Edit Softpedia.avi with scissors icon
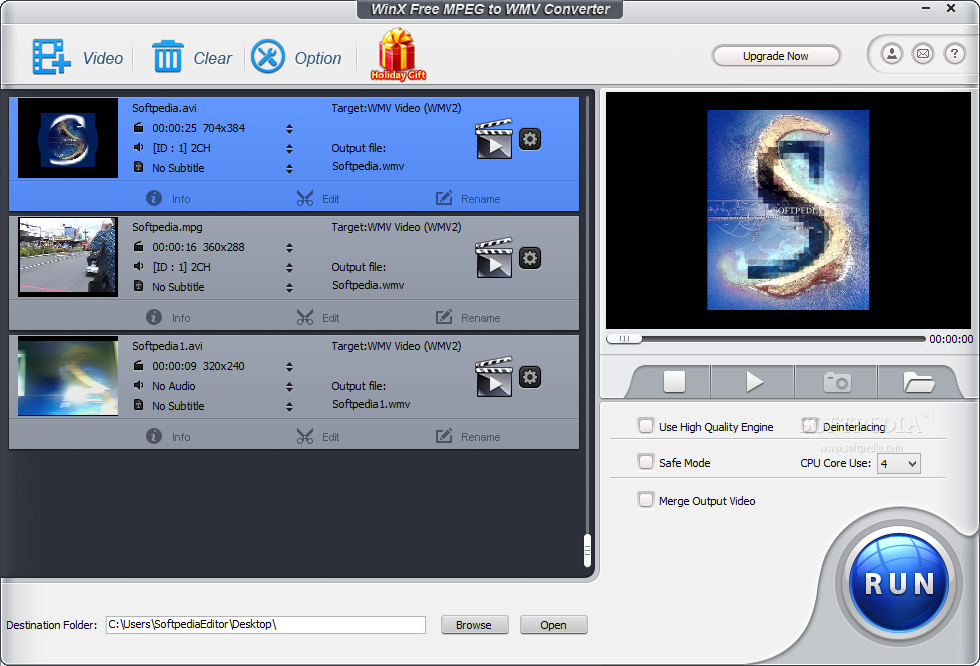This screenshot has height=666, width=980. [x=318, y=199]
